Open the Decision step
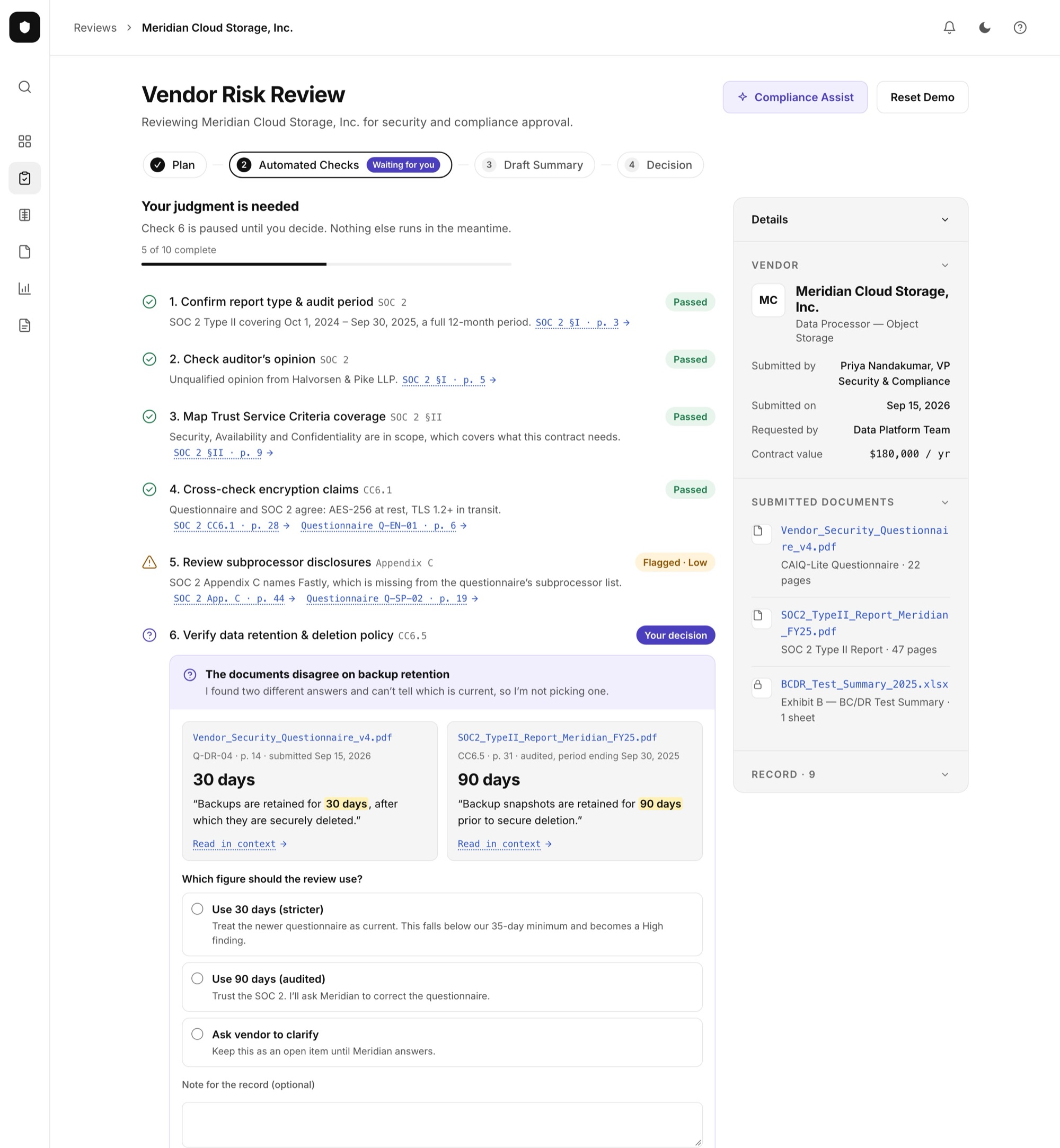Viewport: 1060px width, 1148px height. point(660,165)
